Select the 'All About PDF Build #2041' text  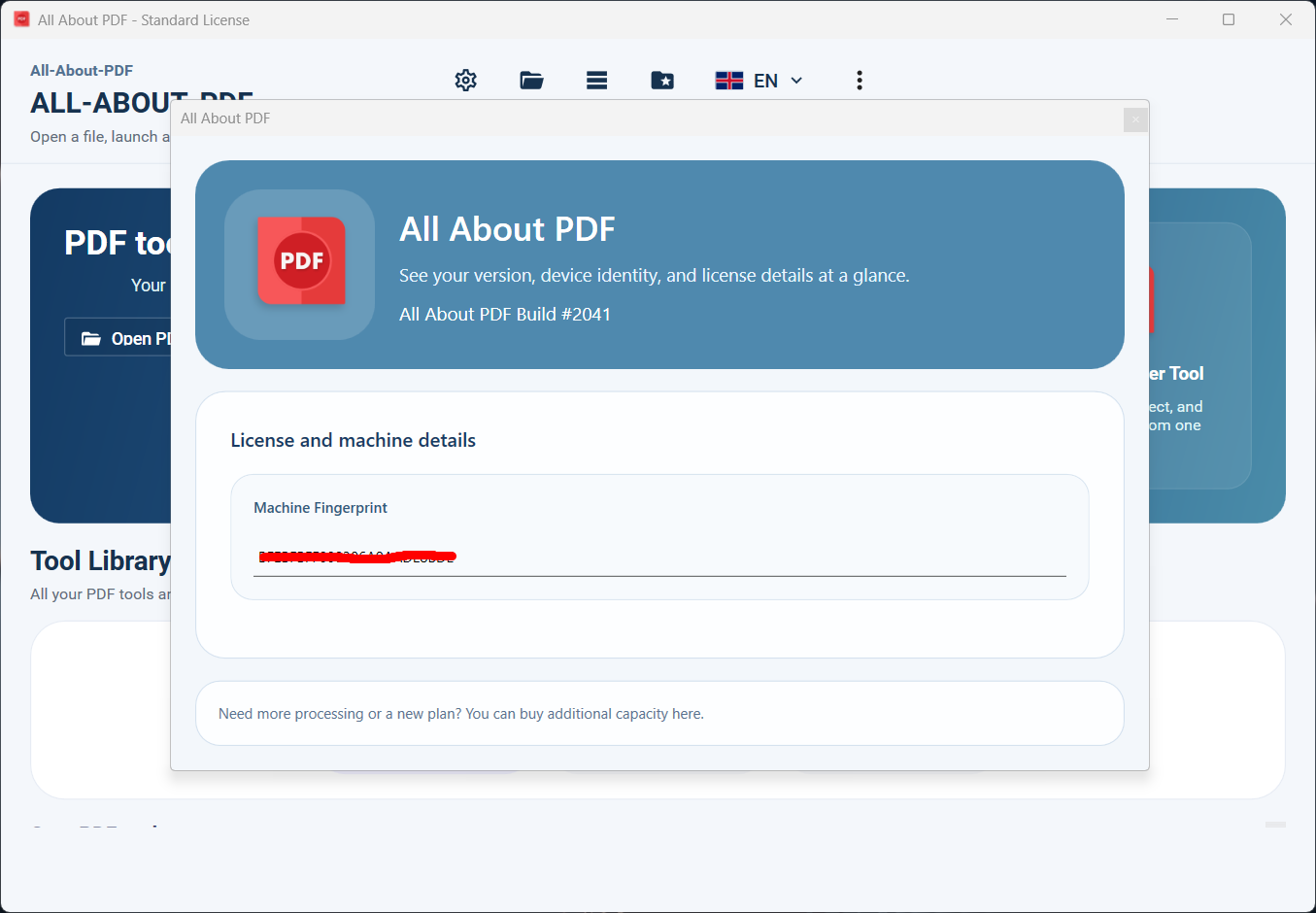coord(505,315)
